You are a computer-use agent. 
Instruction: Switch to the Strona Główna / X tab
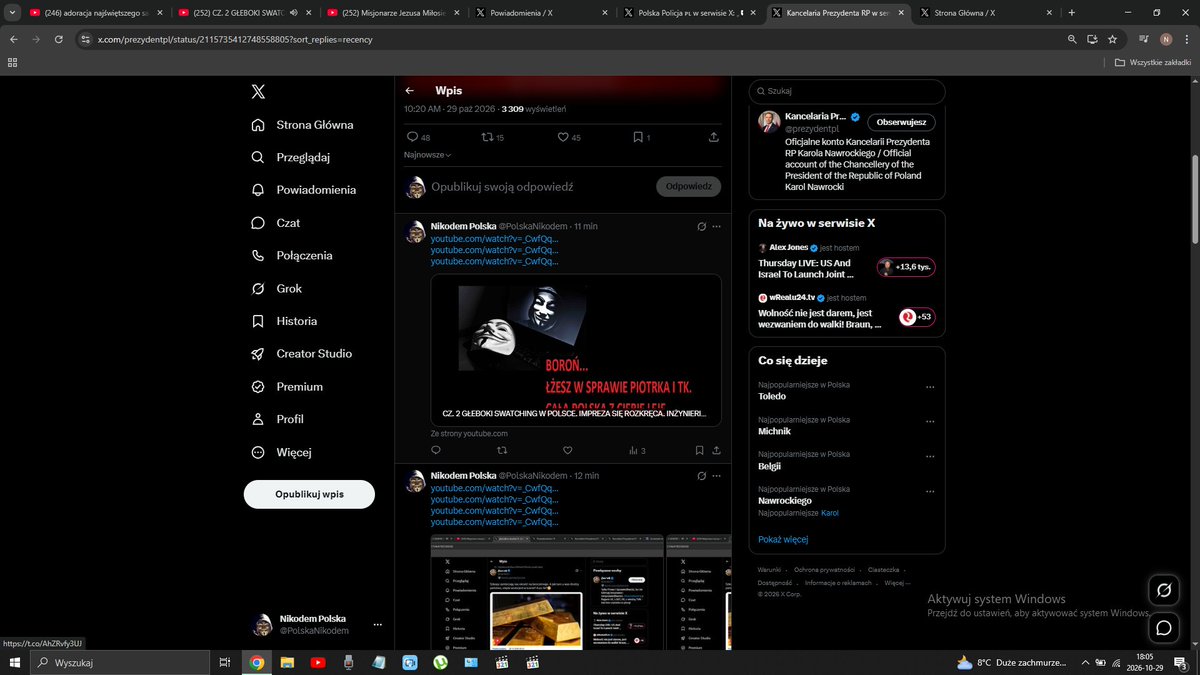[985, 13]
